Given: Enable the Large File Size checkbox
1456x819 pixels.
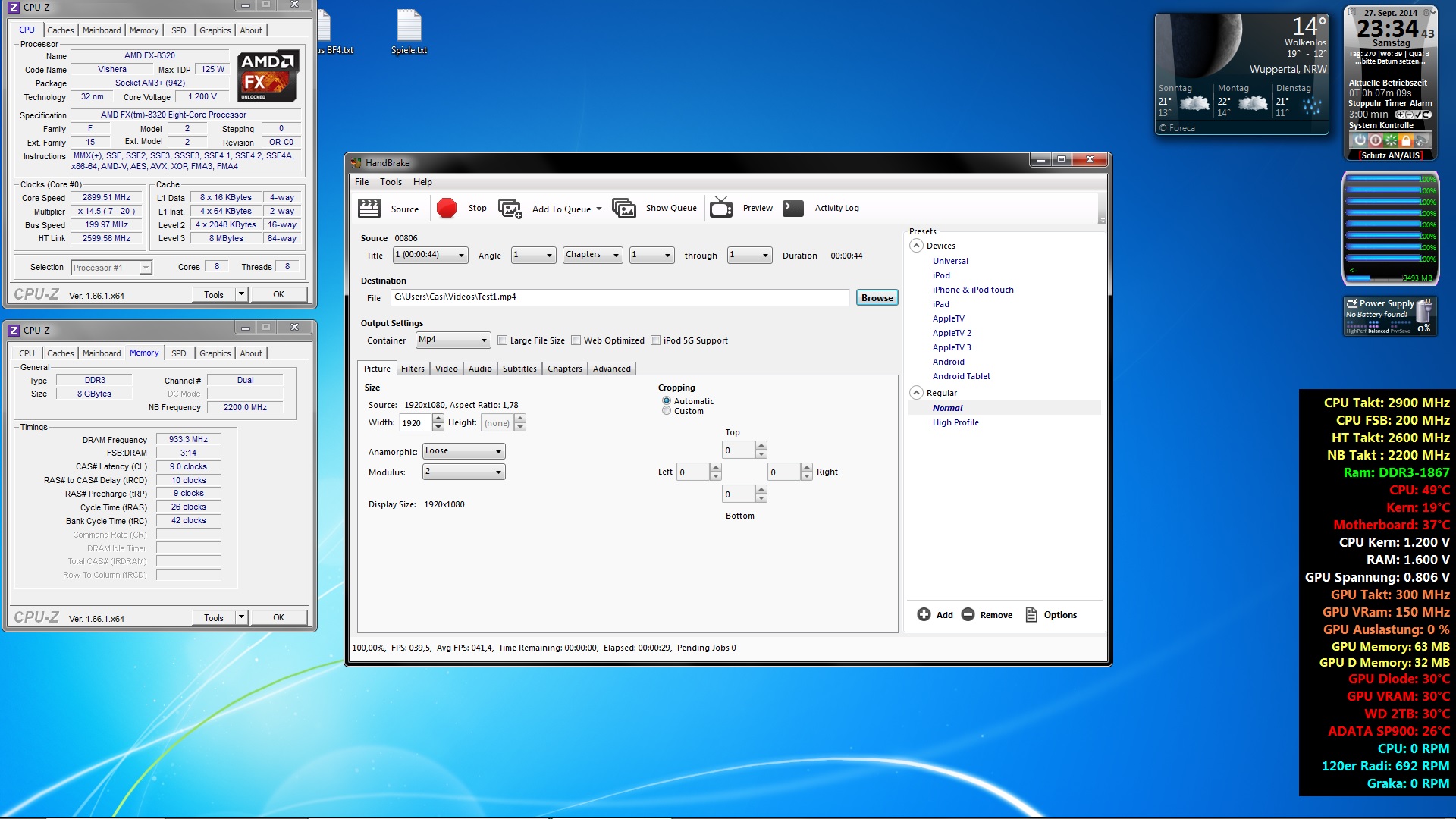Looking at the screenshot, I should 502,340.
